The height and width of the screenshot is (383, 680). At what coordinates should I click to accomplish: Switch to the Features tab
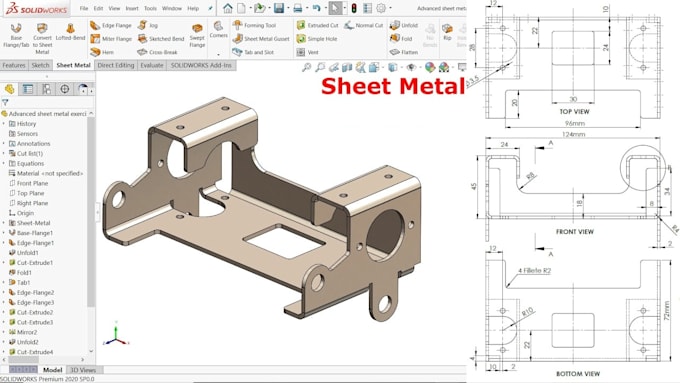pos(14,65)
